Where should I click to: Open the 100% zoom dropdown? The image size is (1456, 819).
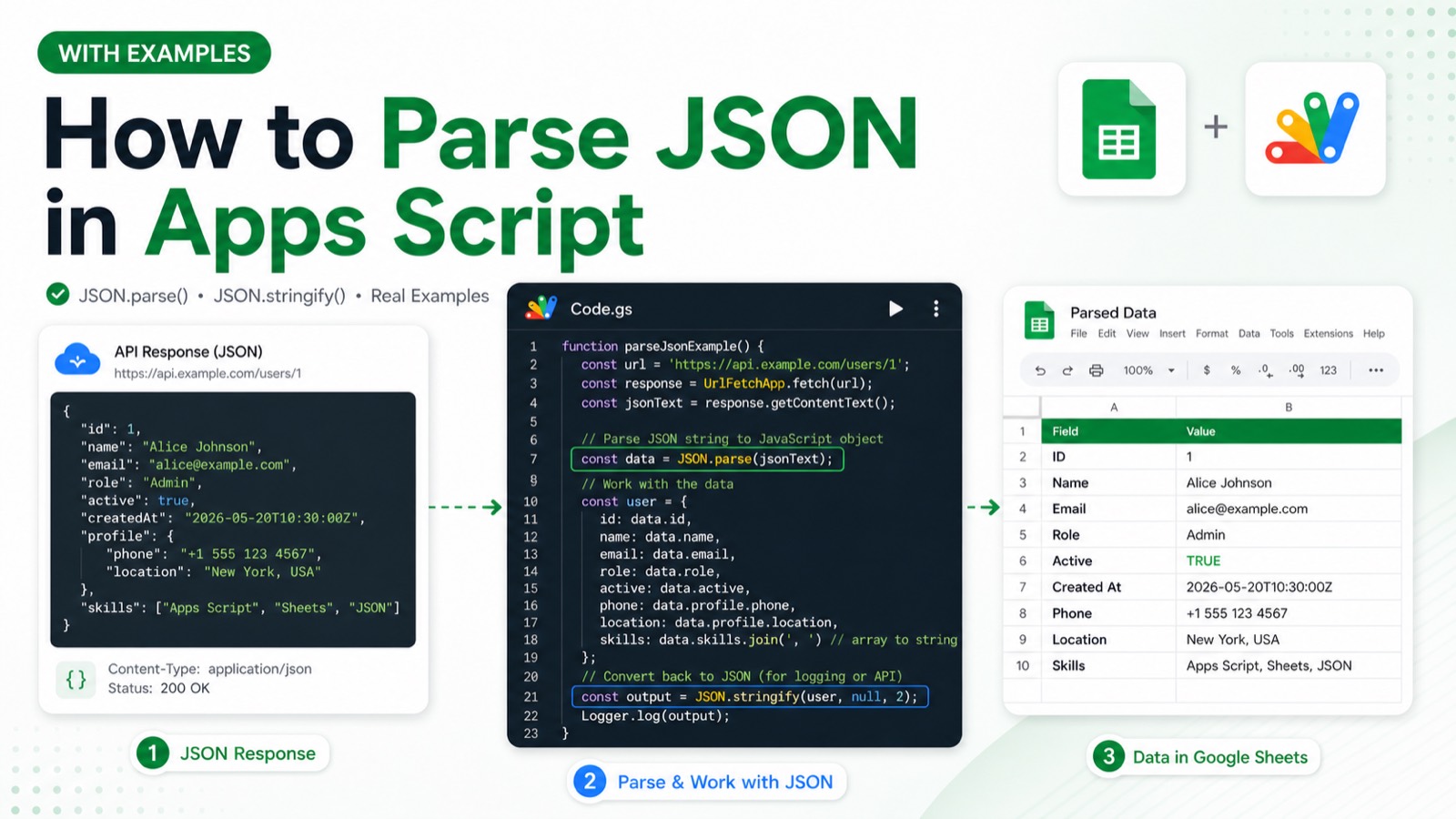pyautogui.click(x=1148, y=370)
